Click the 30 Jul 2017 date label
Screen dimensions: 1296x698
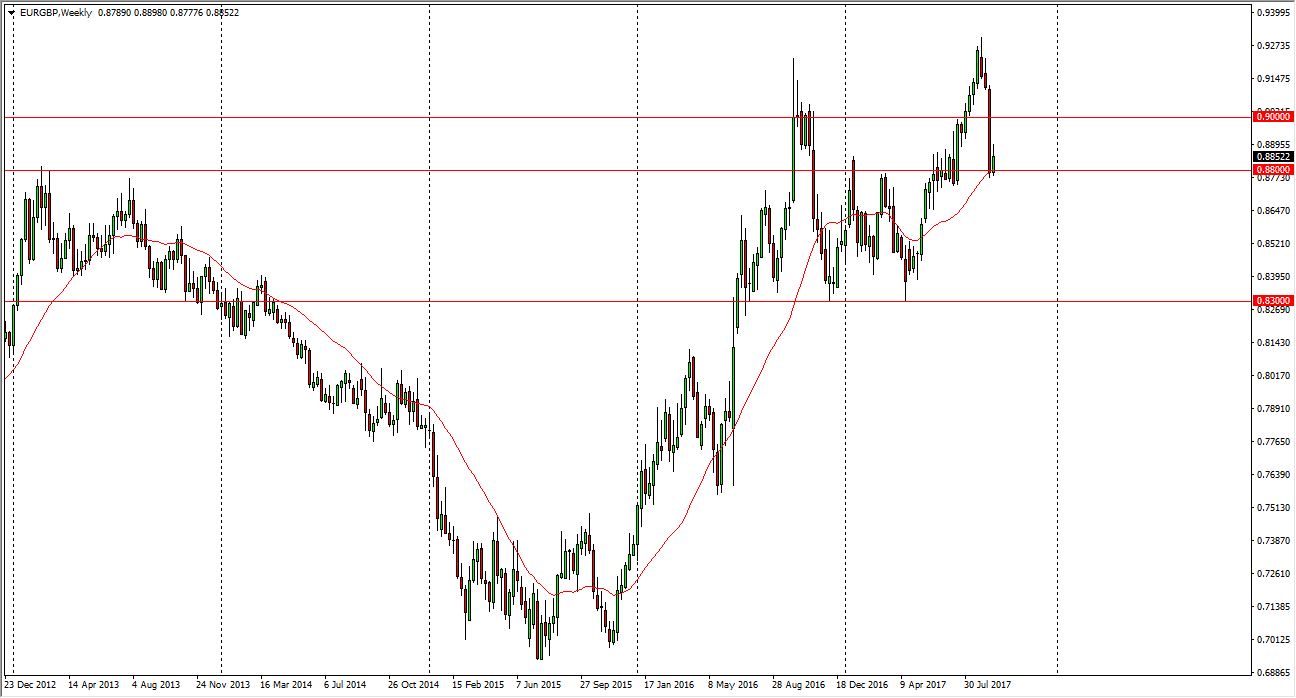click(x=989, y=685)
